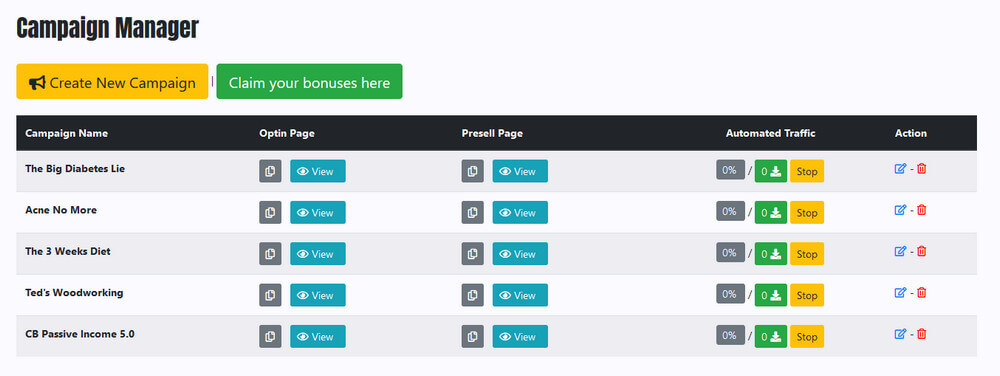Image resolution: width=1000 pixels, height=376 pixels.
Task: Copy Optin Page link for Ted's Woodworking
Action: [270, 295]
